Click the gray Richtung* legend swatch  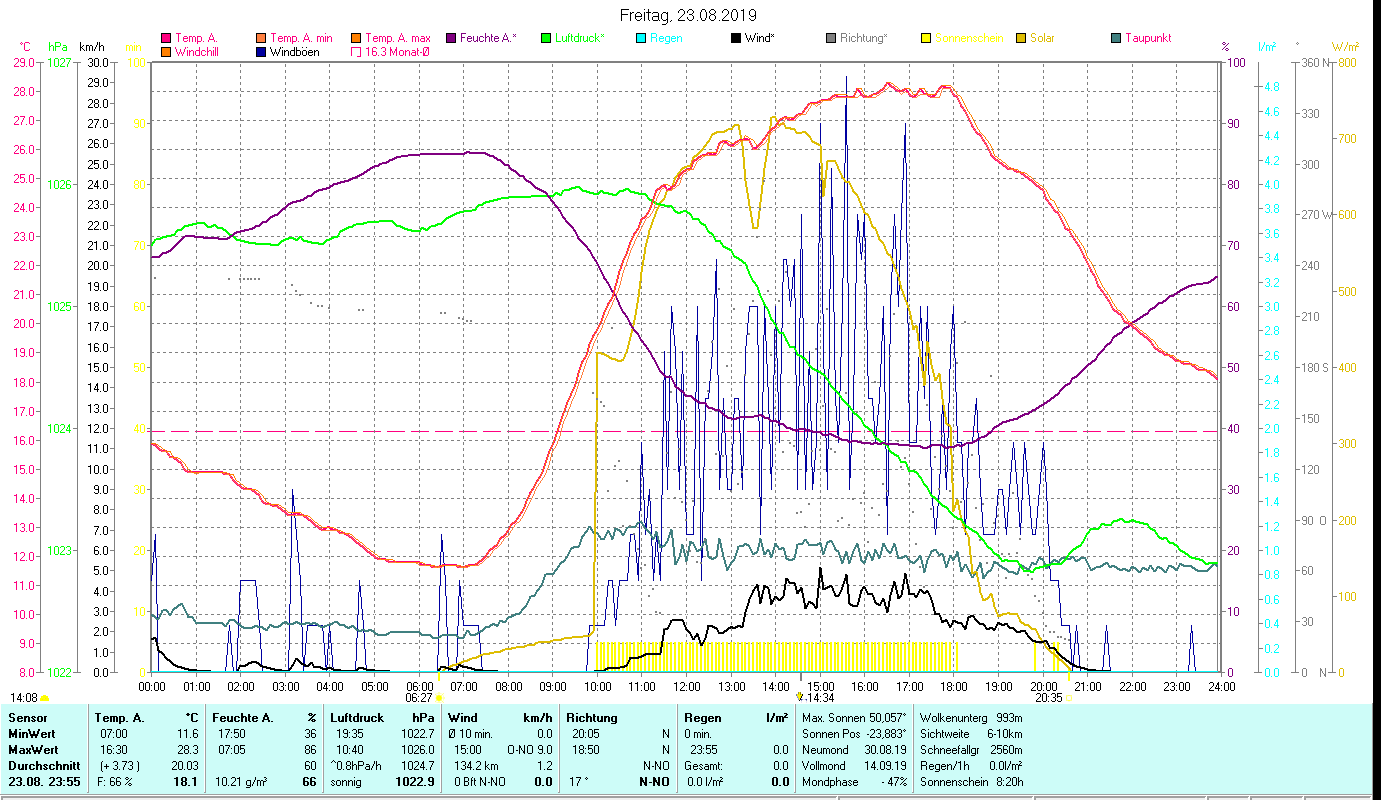pyautogui.click(x=831, y=38)
